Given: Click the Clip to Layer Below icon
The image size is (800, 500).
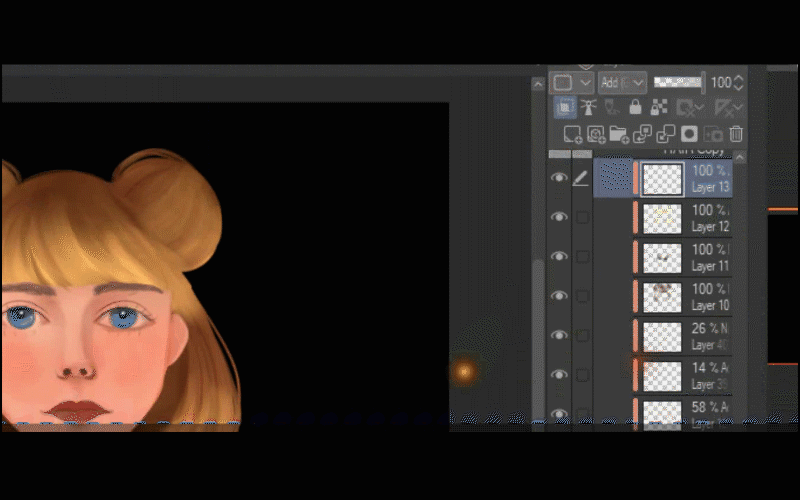Looking at the screenshot, I should click(x=564, y=108).
